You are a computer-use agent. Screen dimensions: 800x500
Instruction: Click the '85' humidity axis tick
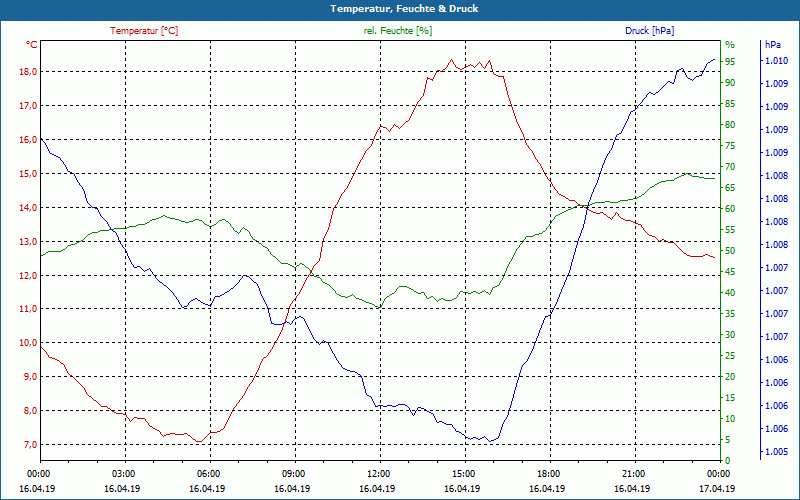click(730, 104)
